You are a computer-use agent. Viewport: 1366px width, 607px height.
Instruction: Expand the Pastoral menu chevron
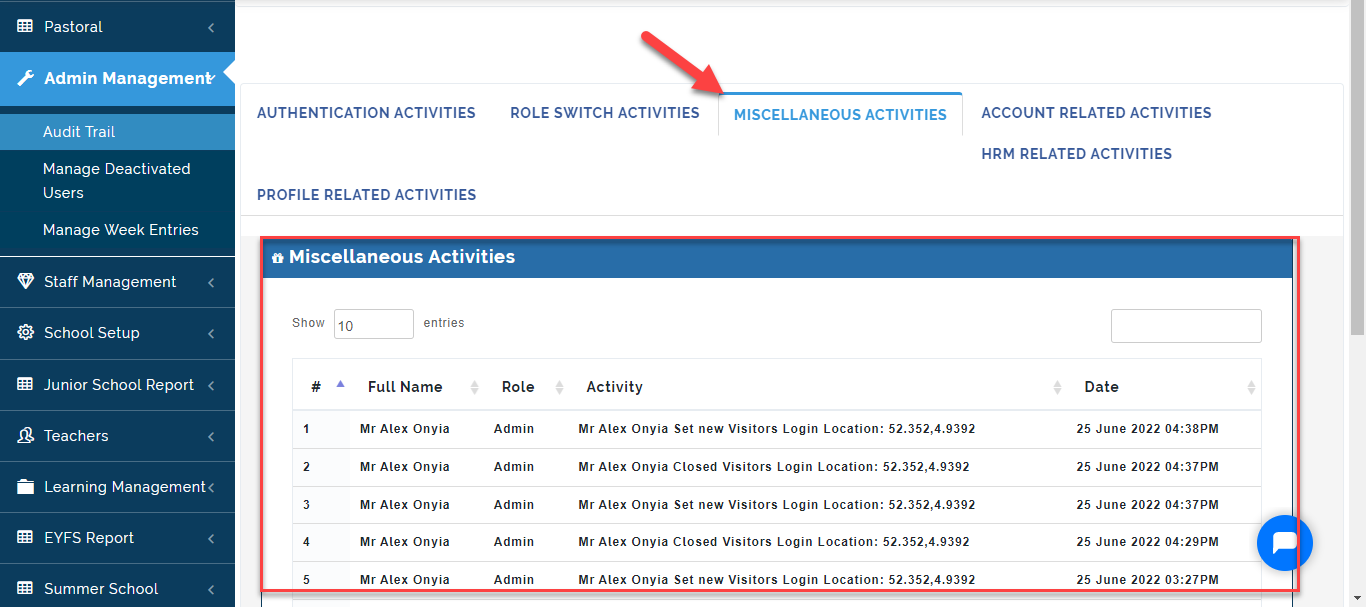tap(211, 28)
